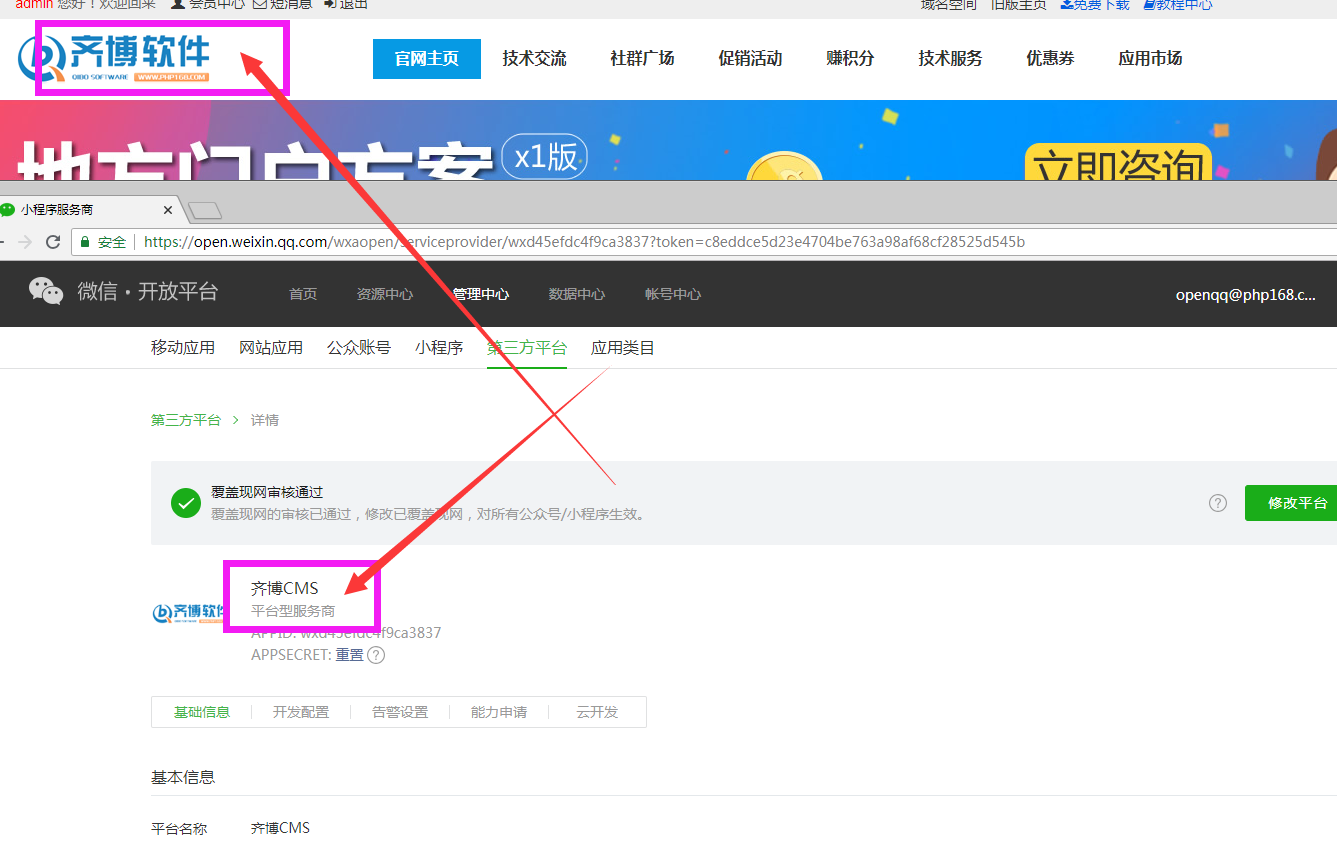
Task: Open 技术交流 in the top navigation
Action: tap(534, 59)
